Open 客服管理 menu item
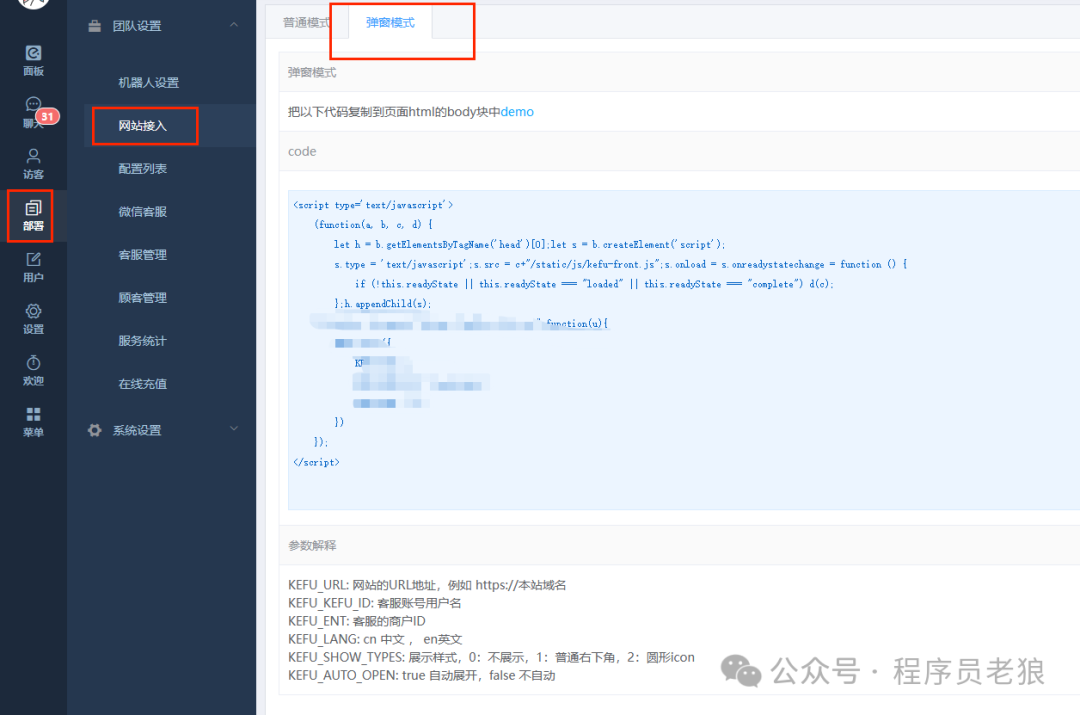 pyautogui.click(x=143, y=255)
